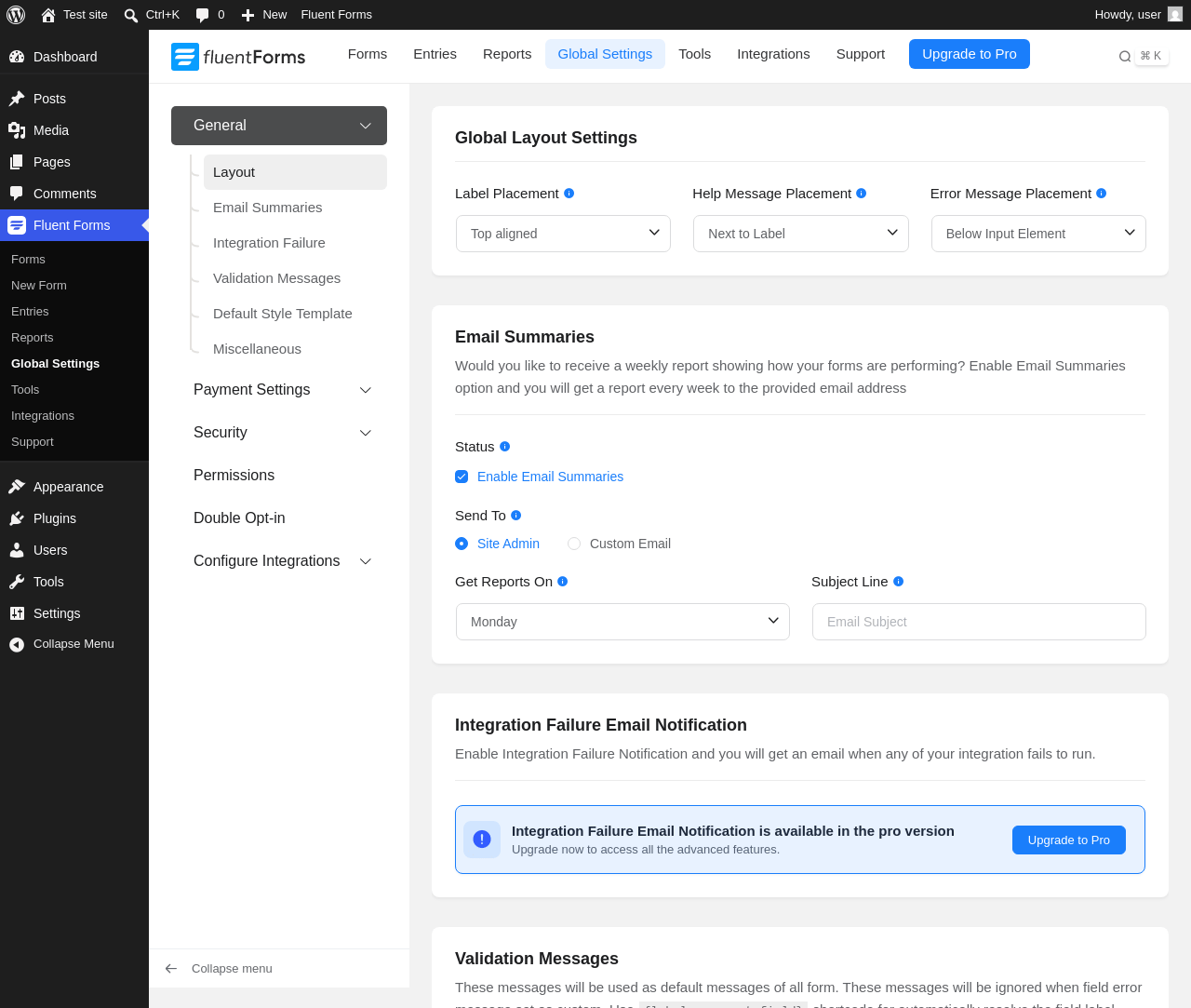The image size is (1191, 1008).
Task: Open Miscellaneous settings item
Action: (x=295, y=349)
